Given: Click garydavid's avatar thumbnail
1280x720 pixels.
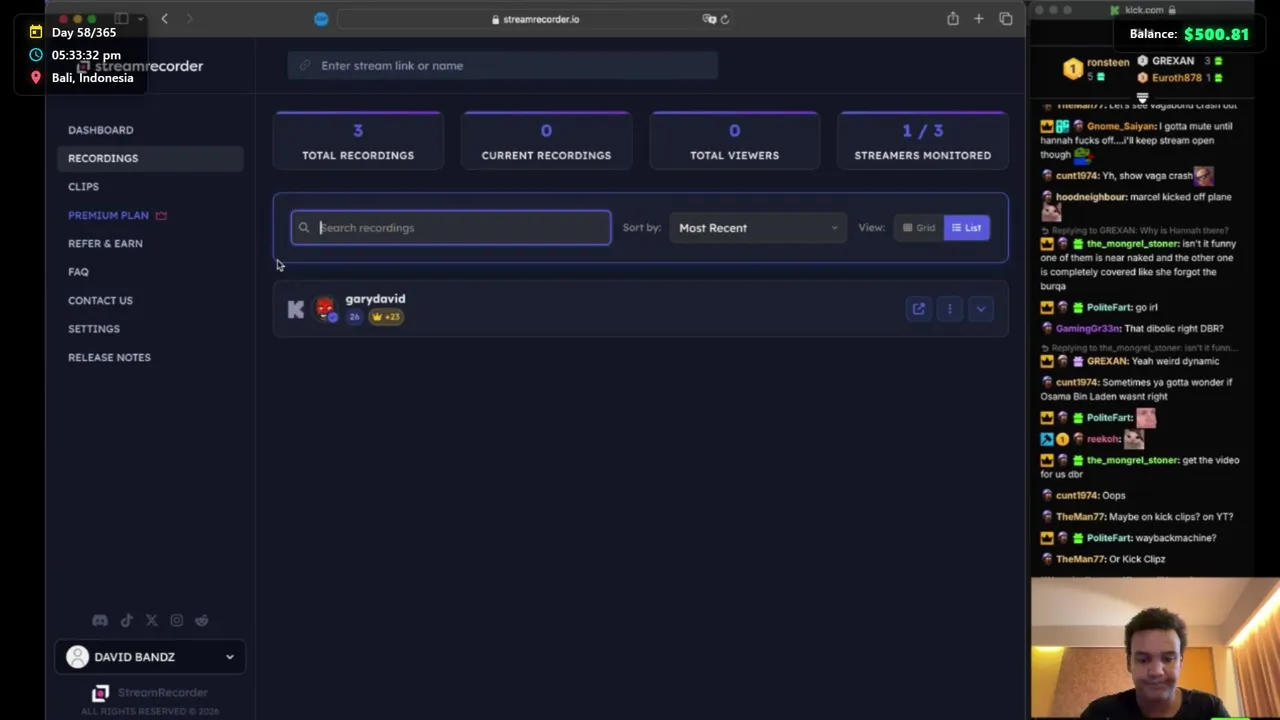Looking at the screenshot, I should [325, 309].
